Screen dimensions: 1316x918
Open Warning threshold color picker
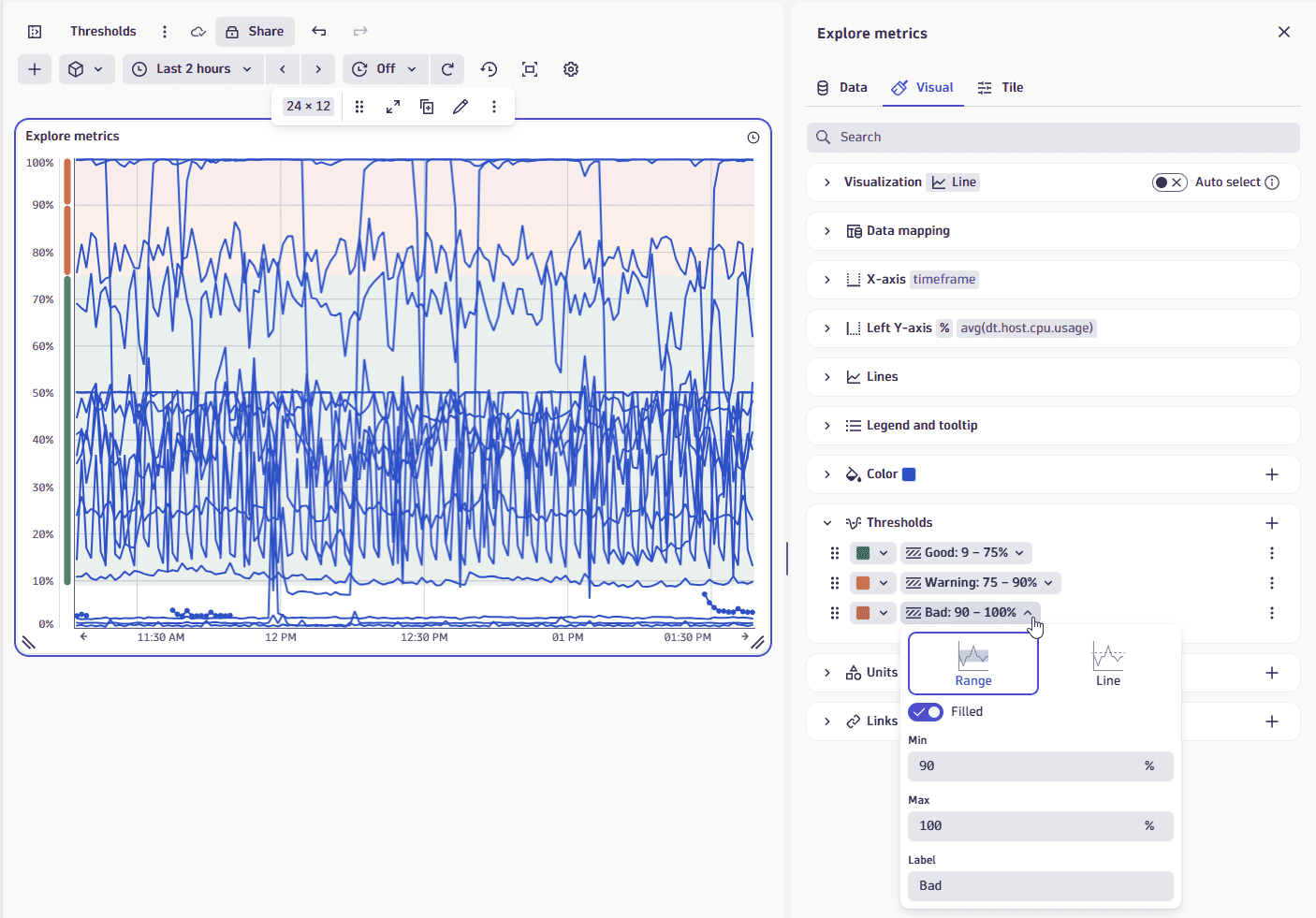click(872, 583)
